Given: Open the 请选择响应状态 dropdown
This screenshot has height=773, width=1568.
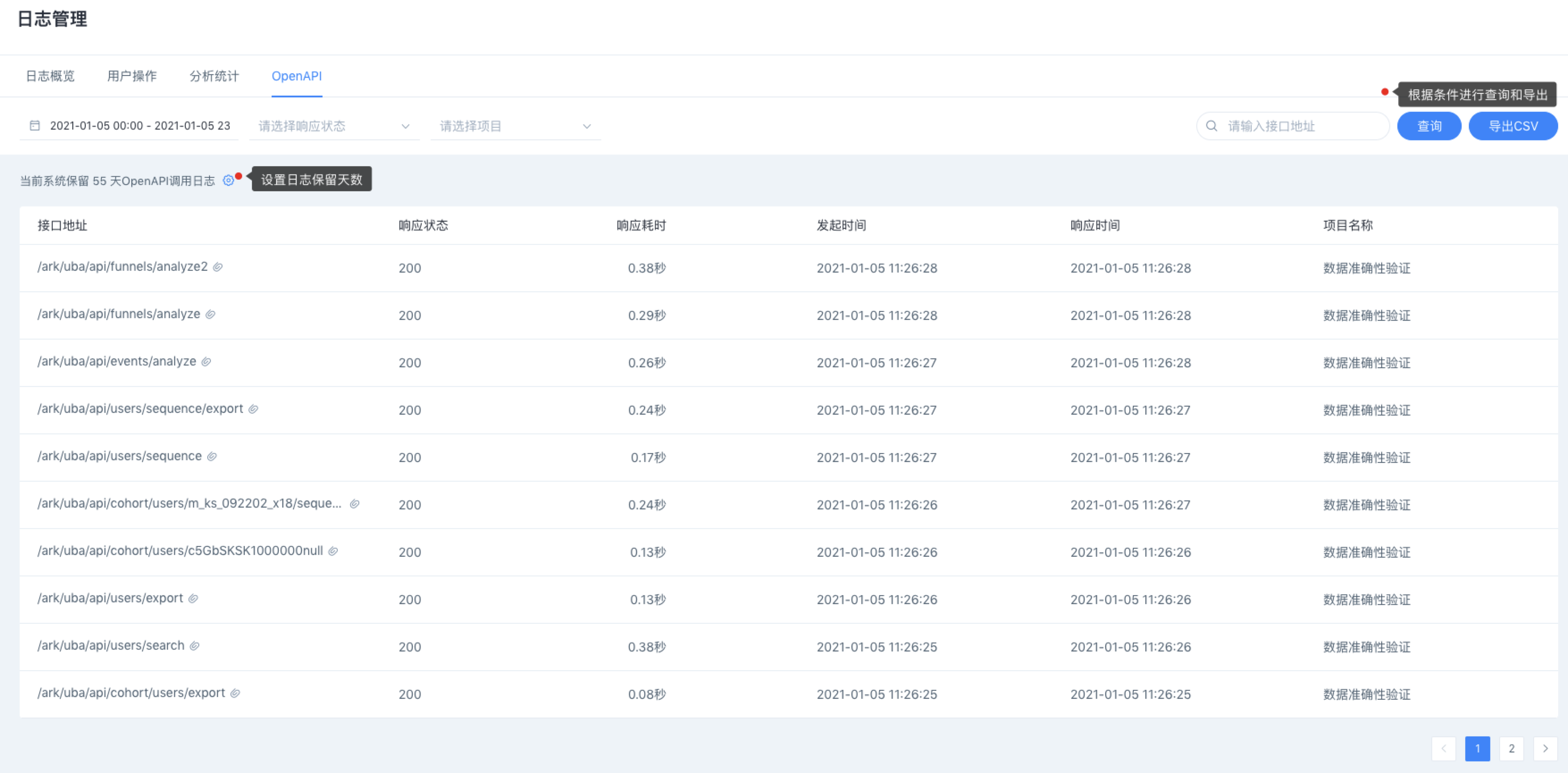Looking at the screenshot, I should click(334, 126).
